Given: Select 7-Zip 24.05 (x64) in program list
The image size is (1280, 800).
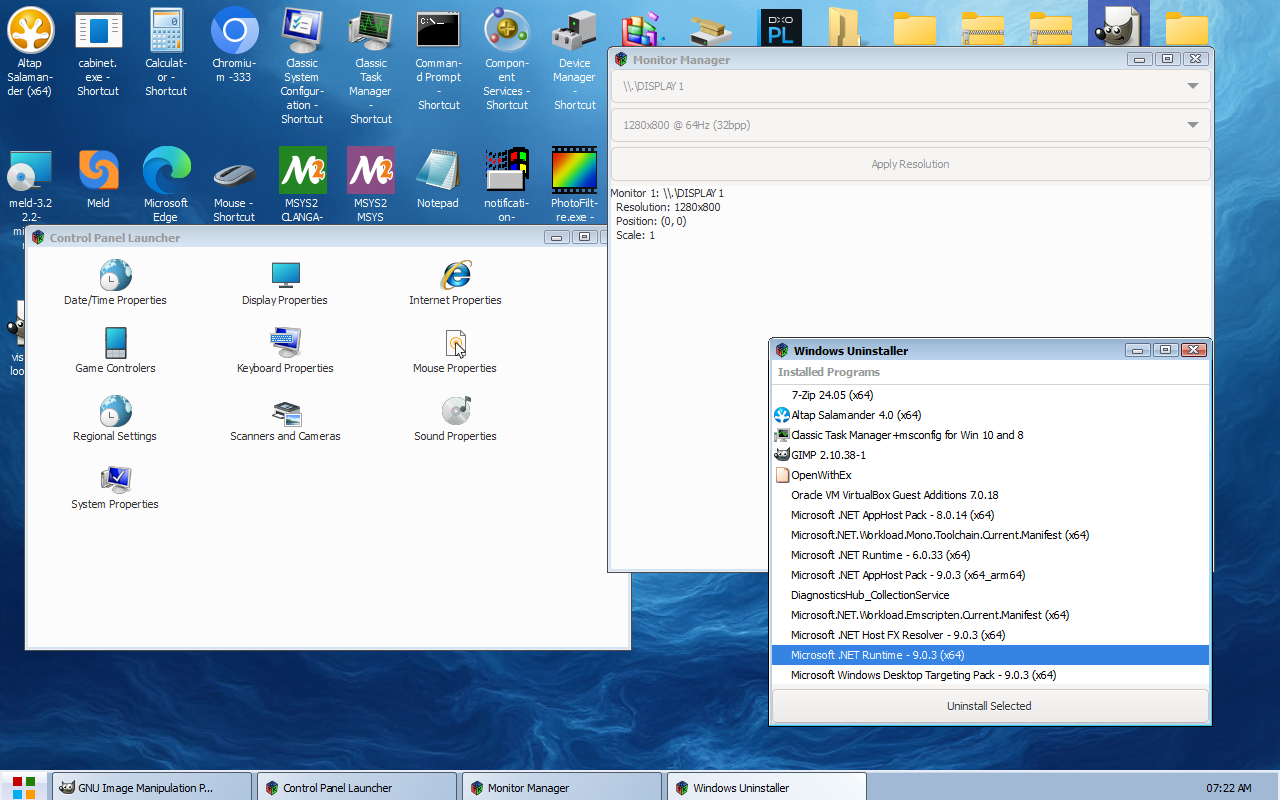Looking at the screenshot, I should pyautogui.click(x=990, y=395).
